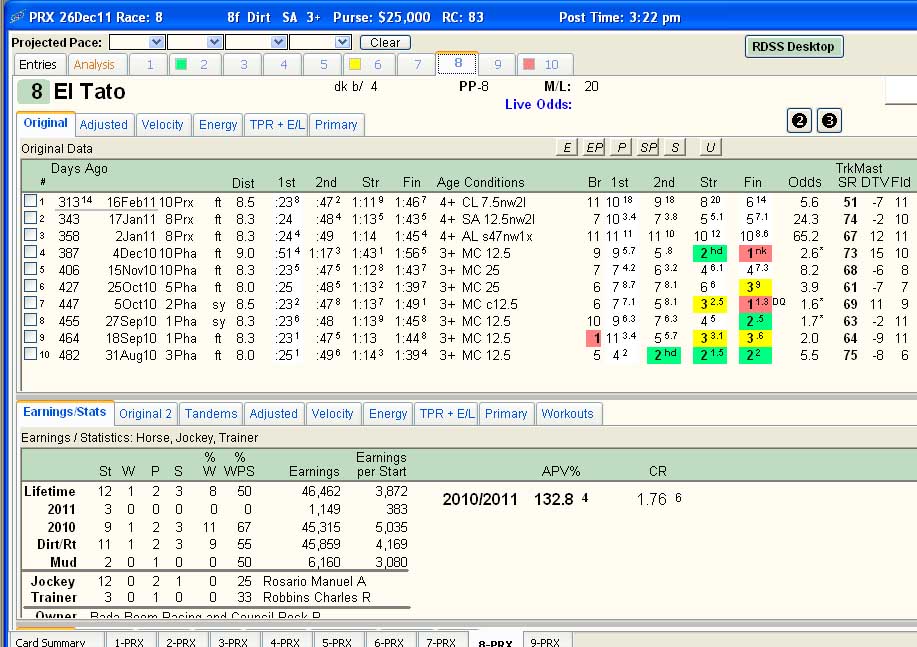Check the box for race line 9
Screen dimensions: 917x647
click(x=30, y=336)
